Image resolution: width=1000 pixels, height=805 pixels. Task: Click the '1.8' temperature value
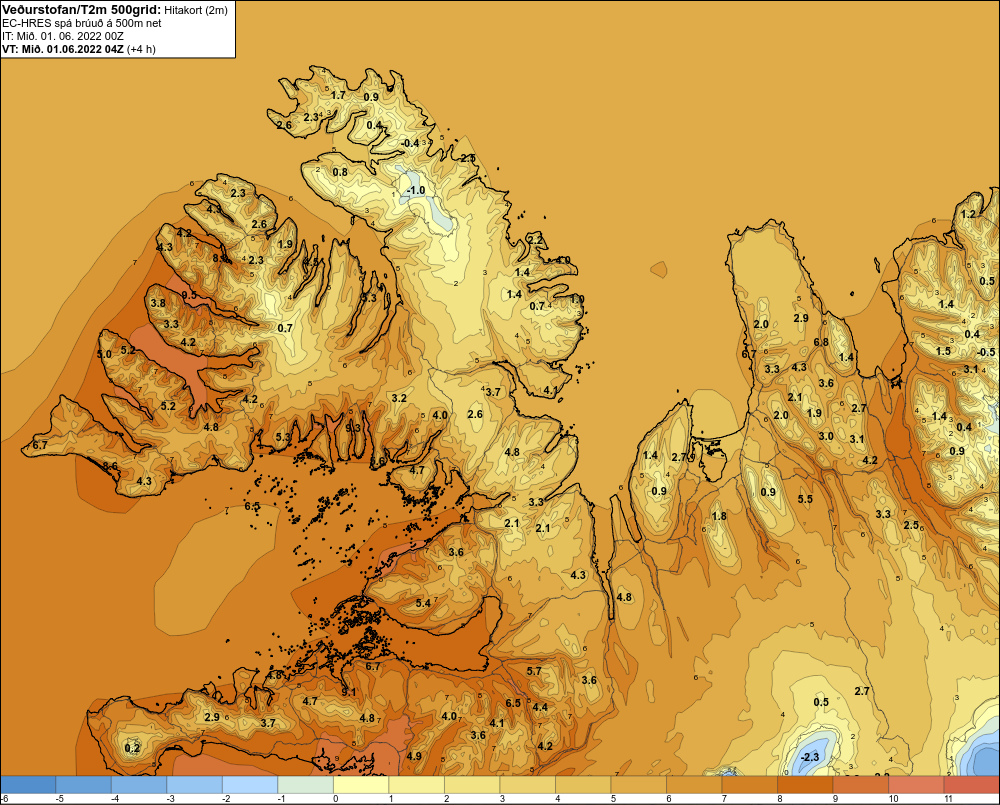719,516
